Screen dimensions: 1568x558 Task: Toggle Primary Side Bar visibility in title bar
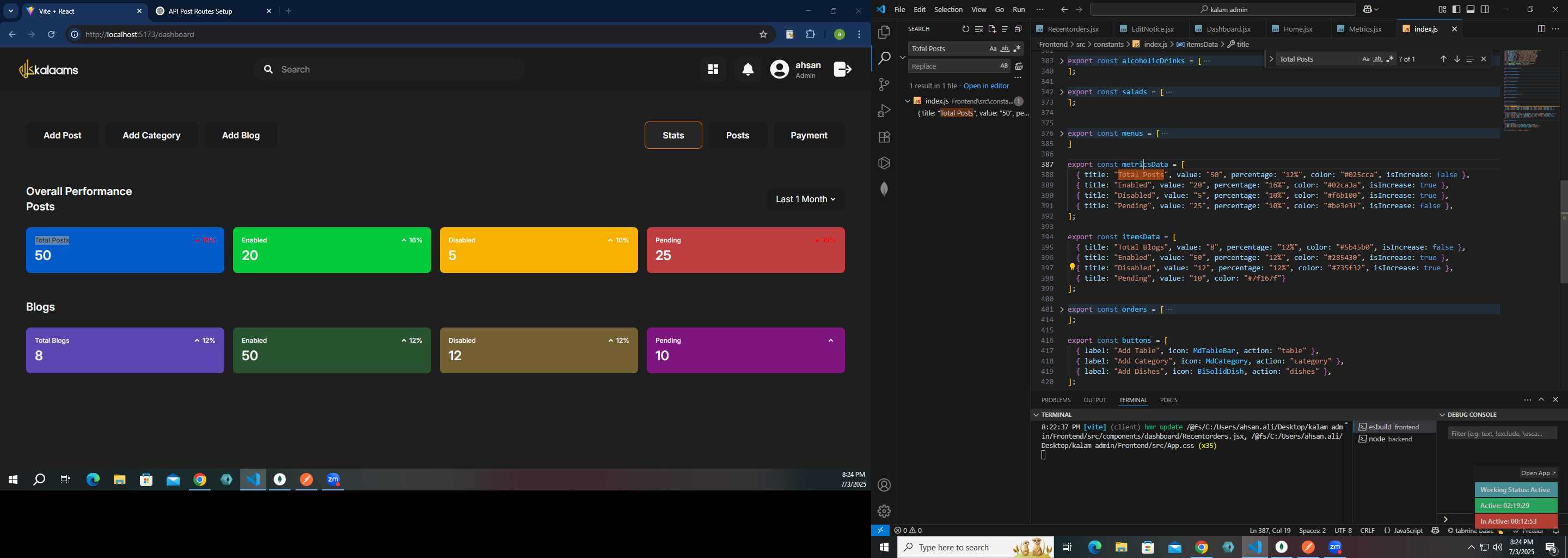[x=1456, y=10]
